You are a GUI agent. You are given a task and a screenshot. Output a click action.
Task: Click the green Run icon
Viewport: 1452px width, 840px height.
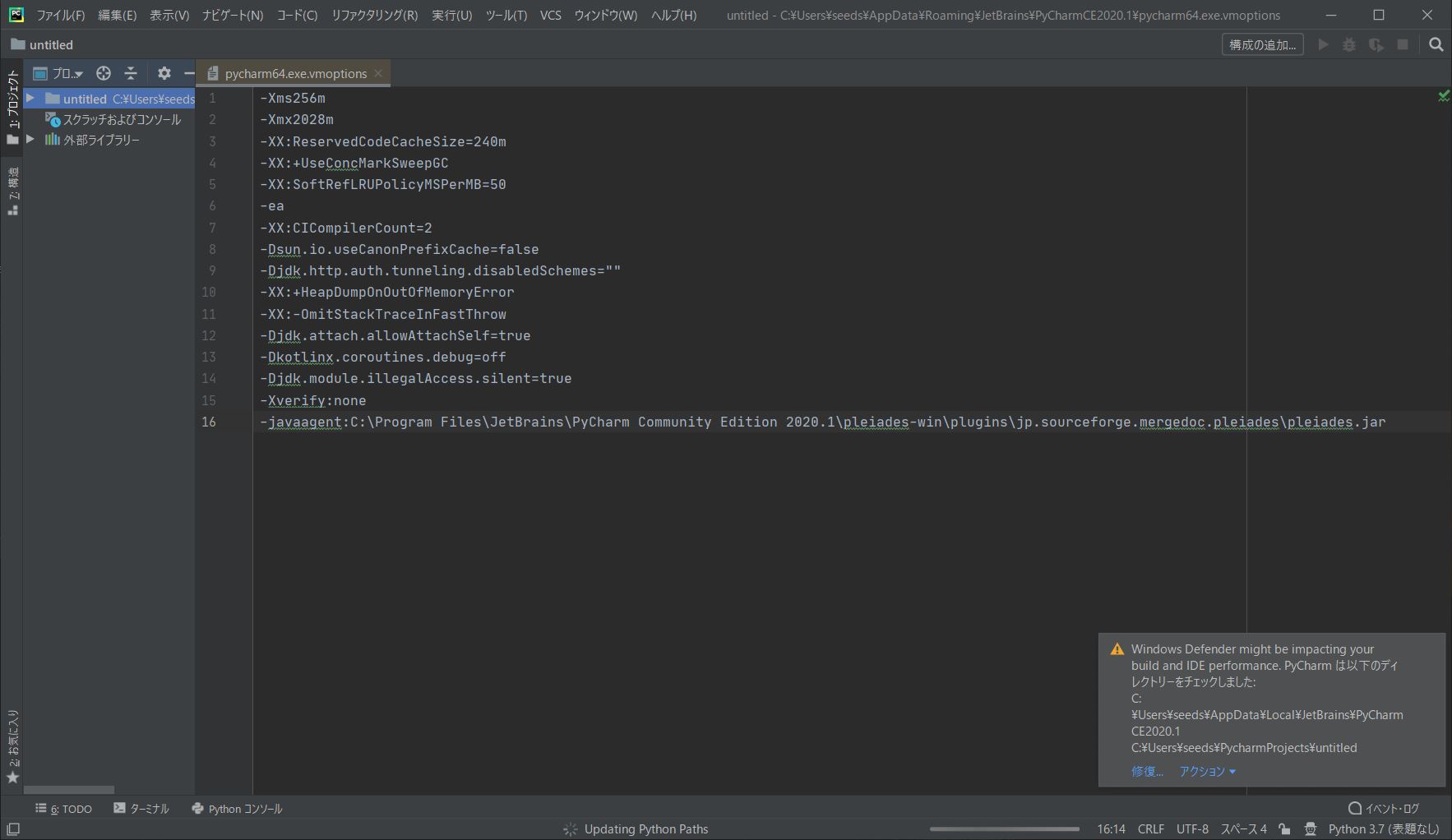point(1323,44)
